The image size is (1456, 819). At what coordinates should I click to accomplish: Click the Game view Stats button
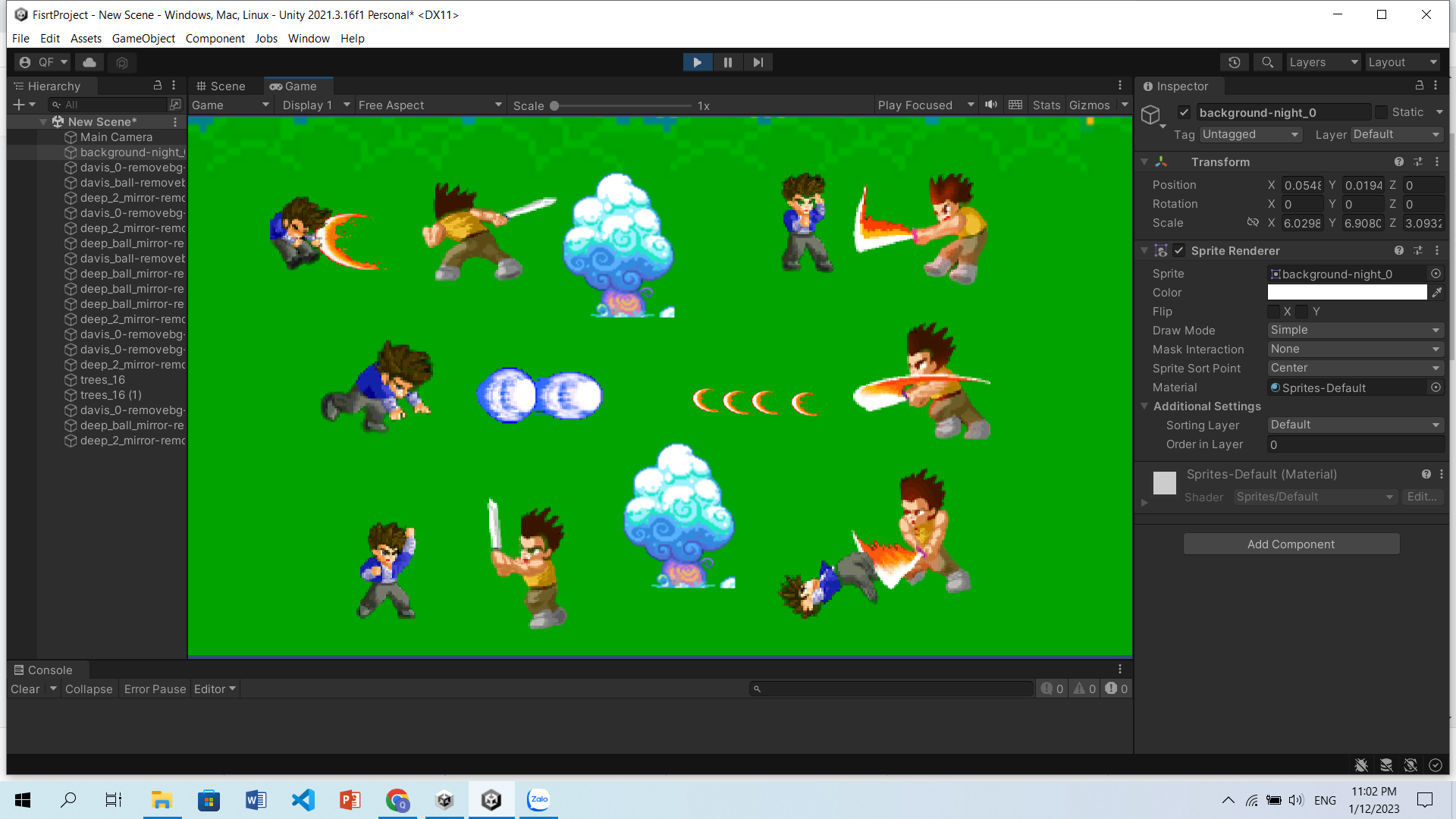[x=1046, y=105]
